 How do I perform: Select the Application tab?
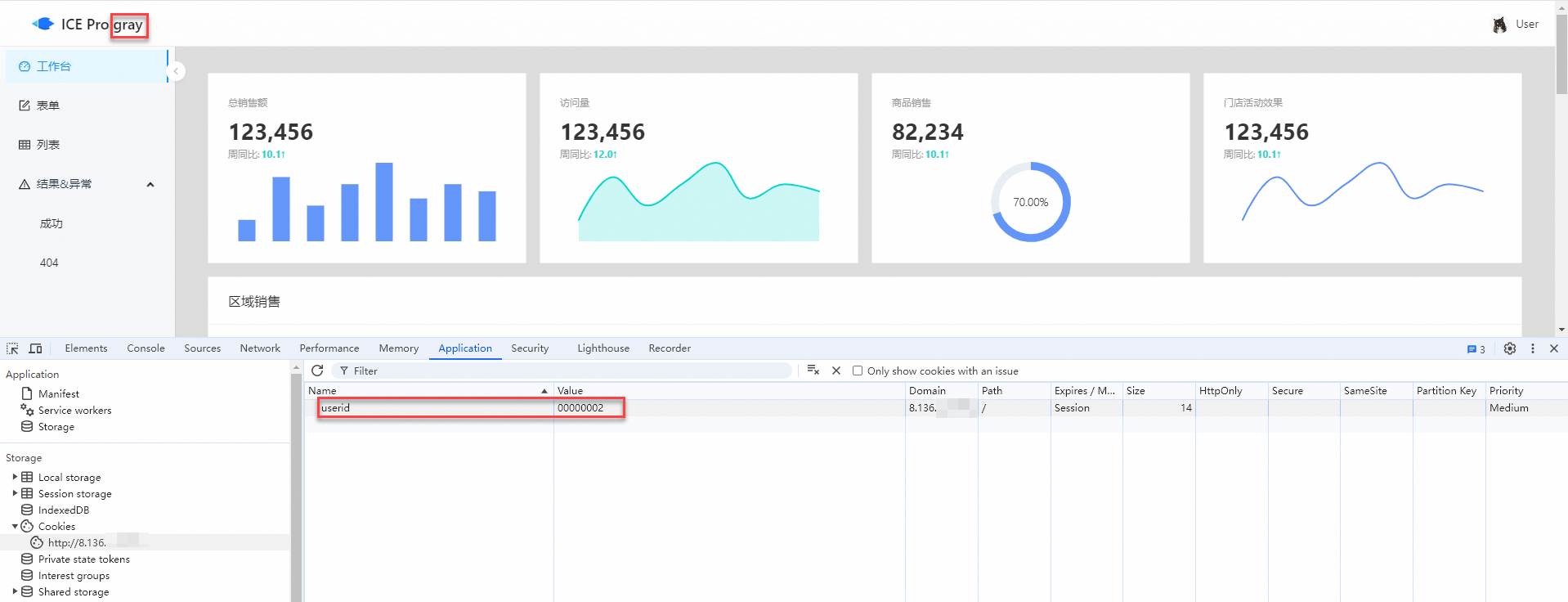(x=465, y=348)
